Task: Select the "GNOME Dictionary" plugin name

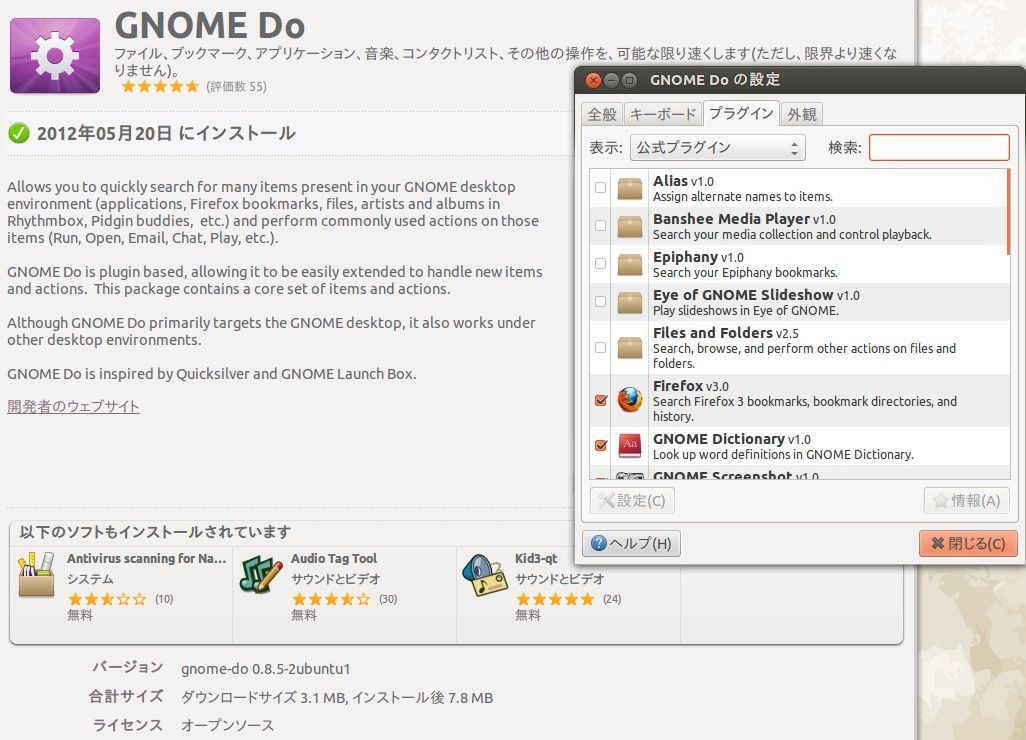Action: (x=718, y=439)
